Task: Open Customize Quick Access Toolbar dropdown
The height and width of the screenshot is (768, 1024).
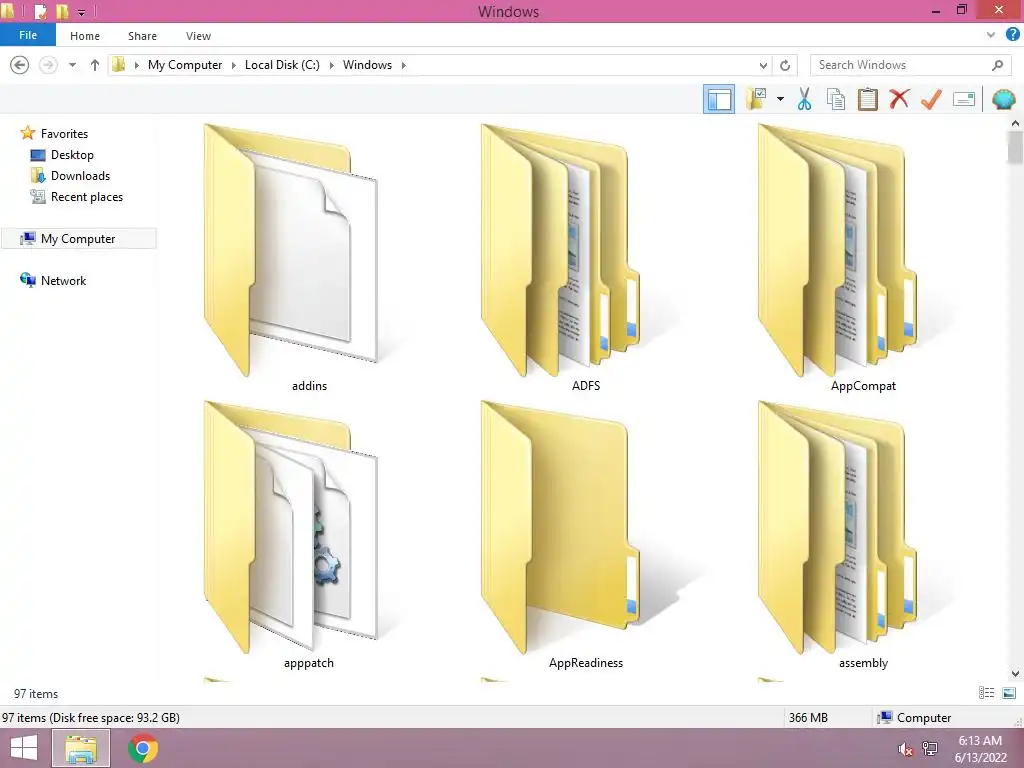Action: (81, 12)
